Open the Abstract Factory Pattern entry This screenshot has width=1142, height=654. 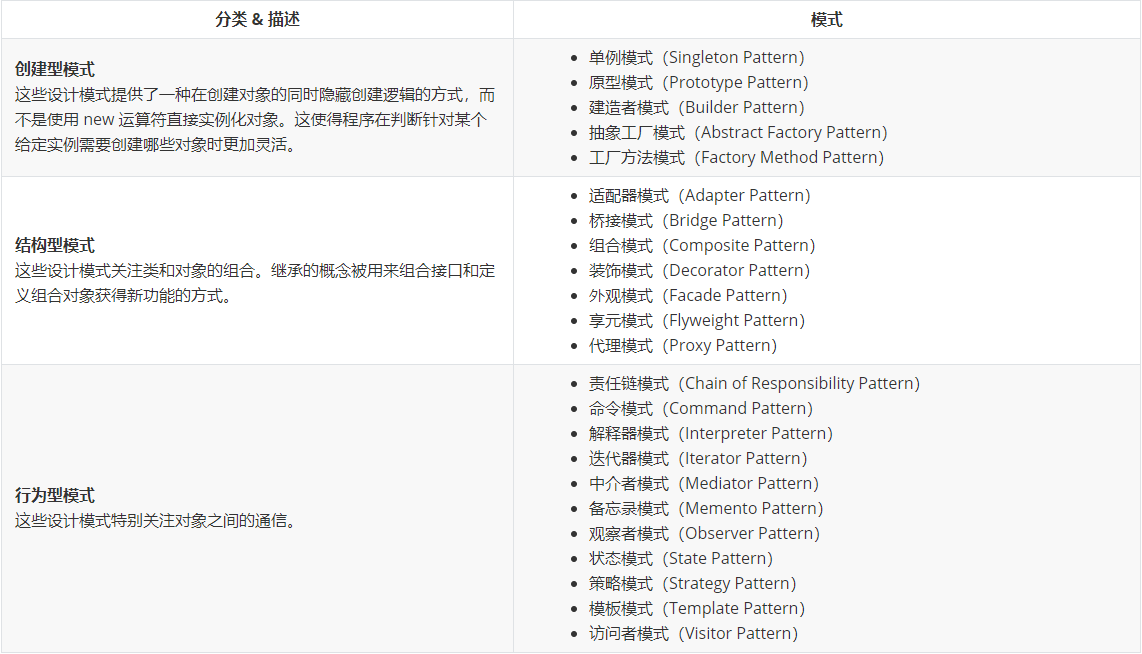click(x=737, y=133)
